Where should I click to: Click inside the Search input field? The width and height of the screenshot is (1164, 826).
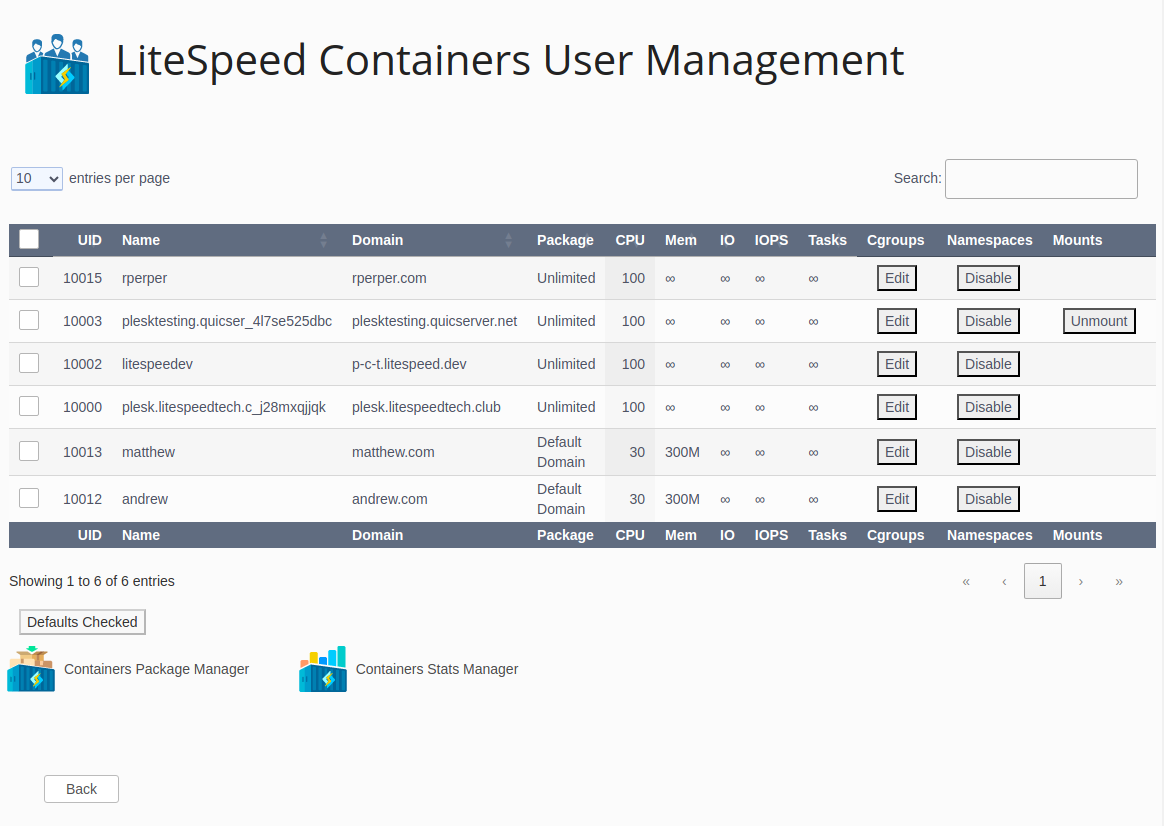coord(1041,178)
